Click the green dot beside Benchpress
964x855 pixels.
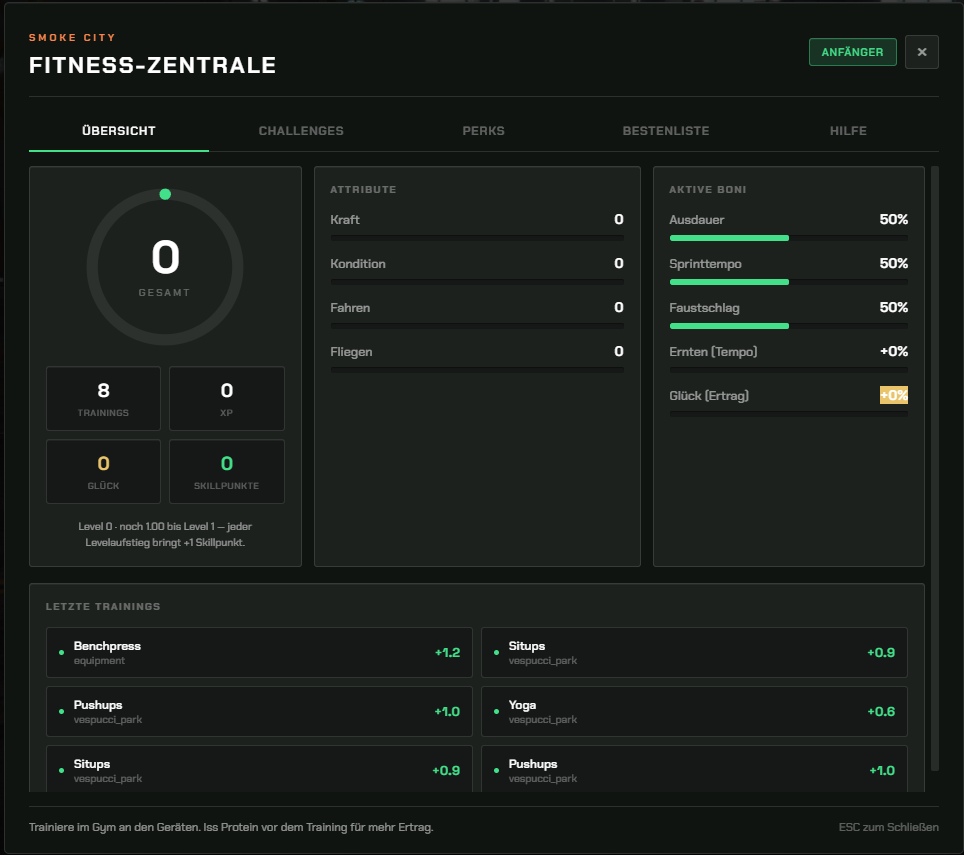point(61,653)
